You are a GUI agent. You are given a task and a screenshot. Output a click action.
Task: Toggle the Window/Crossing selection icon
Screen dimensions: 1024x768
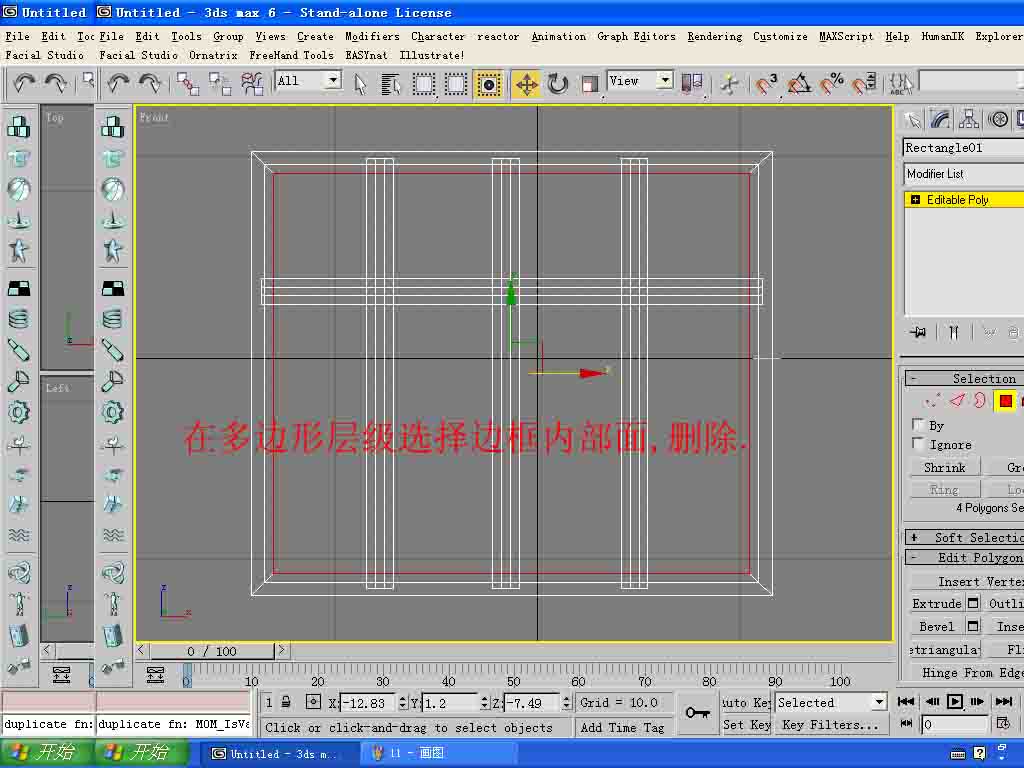click(488, 84)
